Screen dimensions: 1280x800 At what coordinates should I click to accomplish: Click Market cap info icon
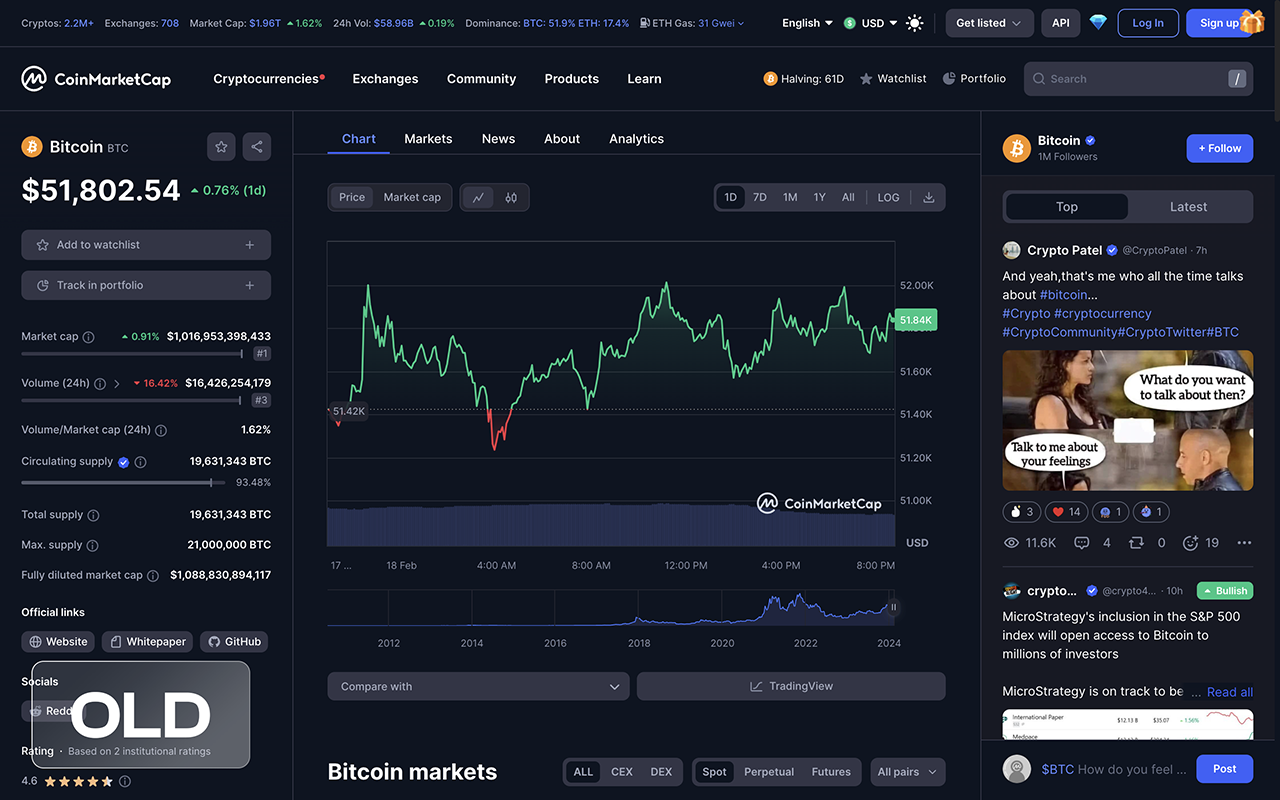(88, 337)
